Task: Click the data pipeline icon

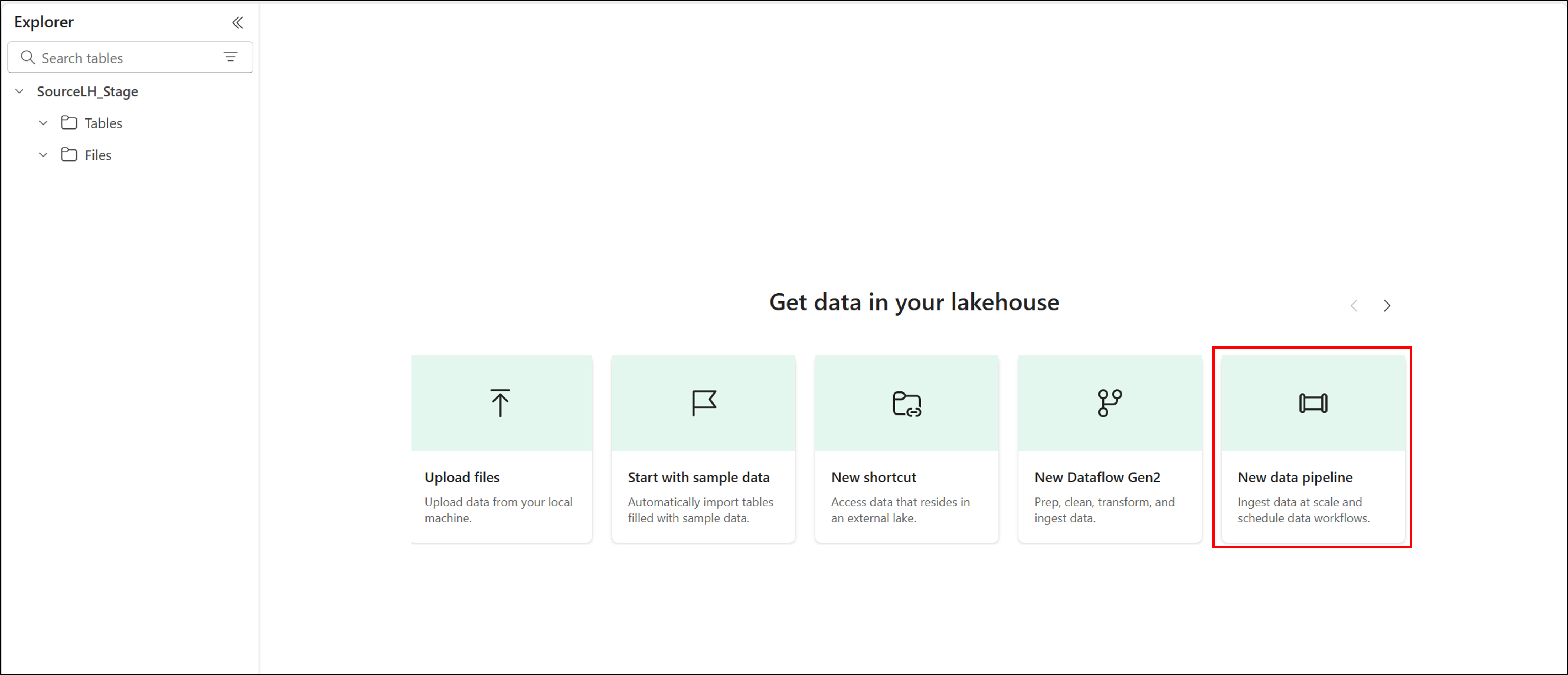Action: click(x=1313, y=403)
